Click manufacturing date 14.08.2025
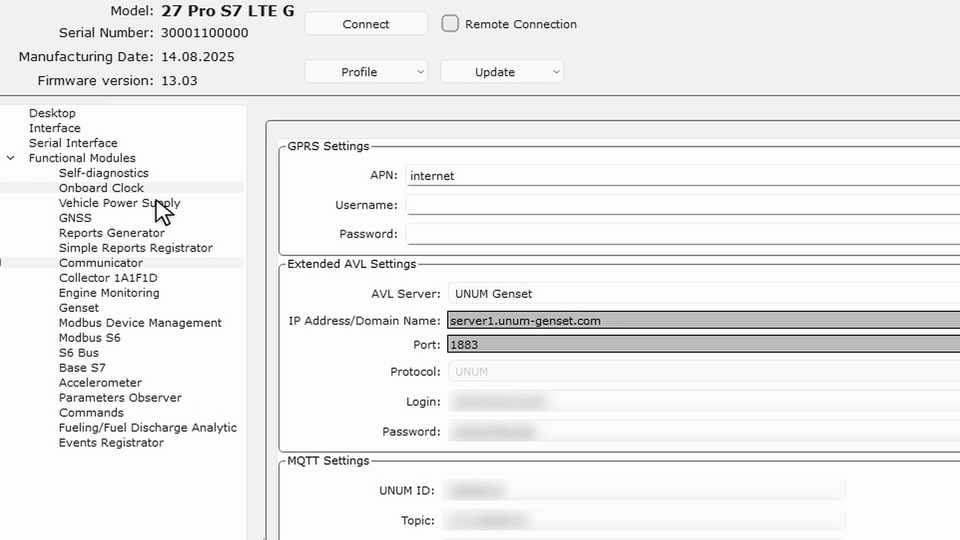The image size is (960, 540). pos(197,57)
